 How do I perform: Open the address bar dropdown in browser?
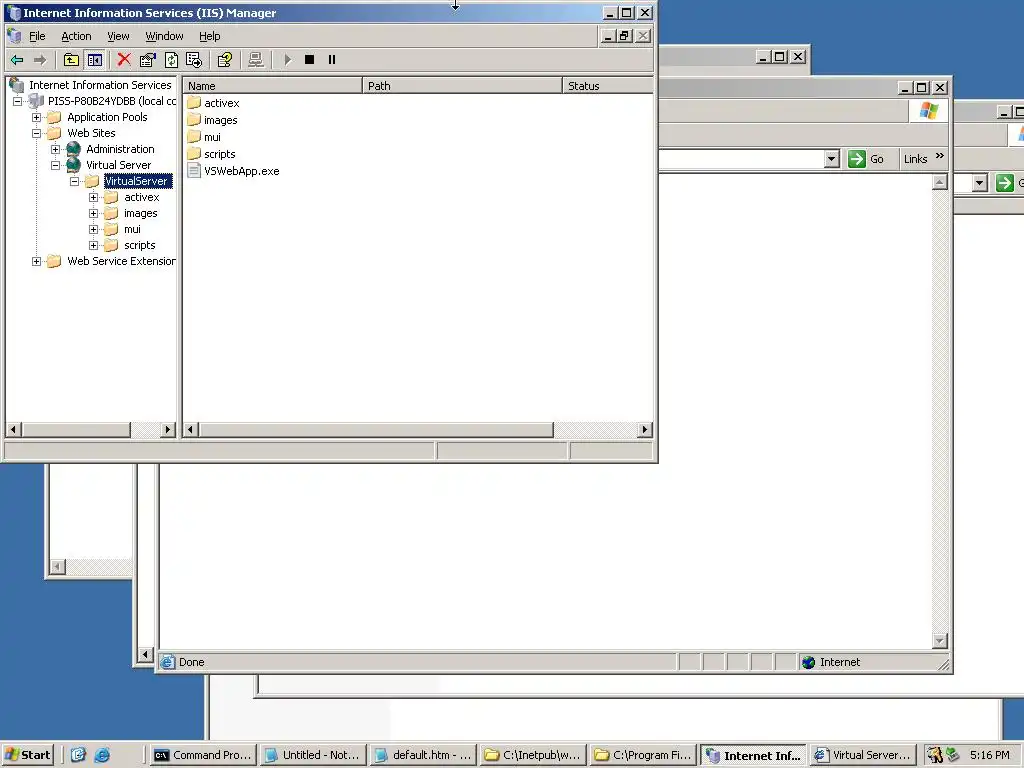pos(831,159)
